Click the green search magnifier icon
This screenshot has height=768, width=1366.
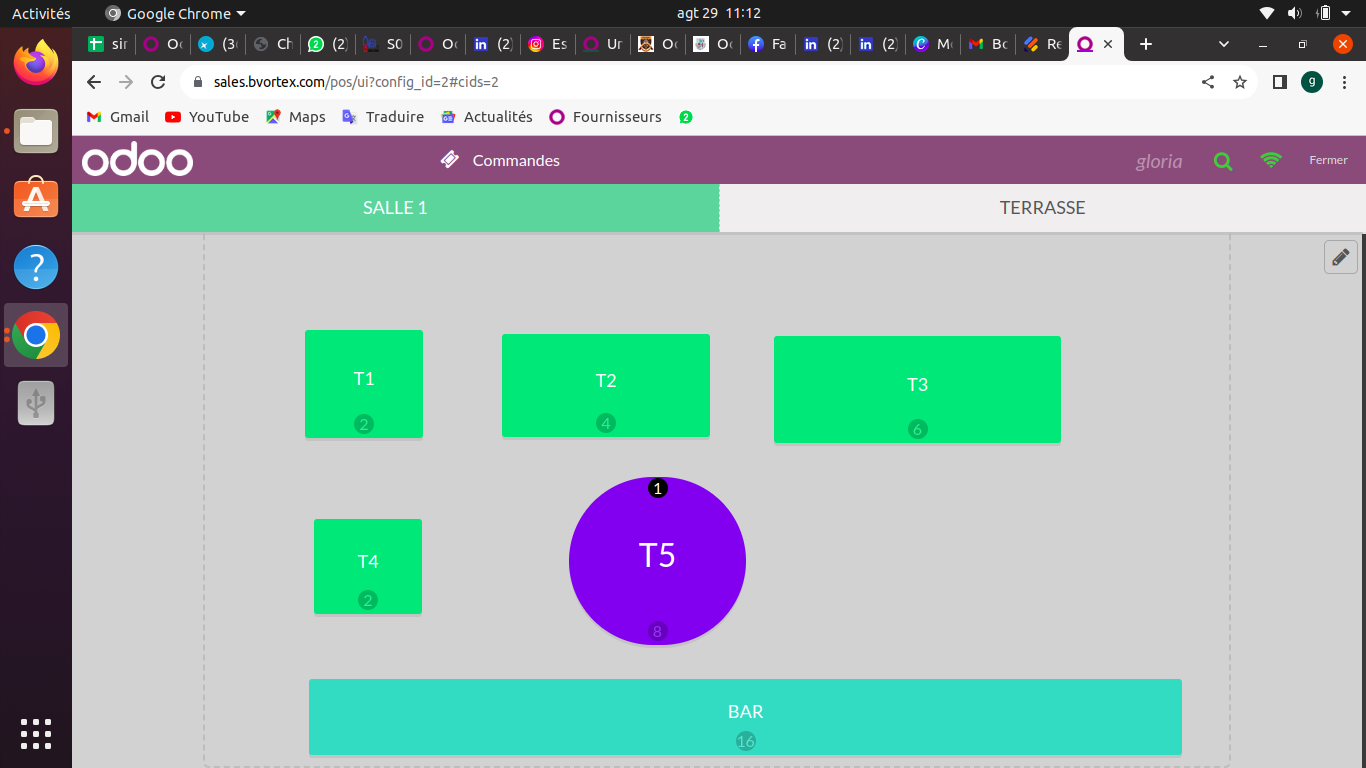[x=1222, y=161]
